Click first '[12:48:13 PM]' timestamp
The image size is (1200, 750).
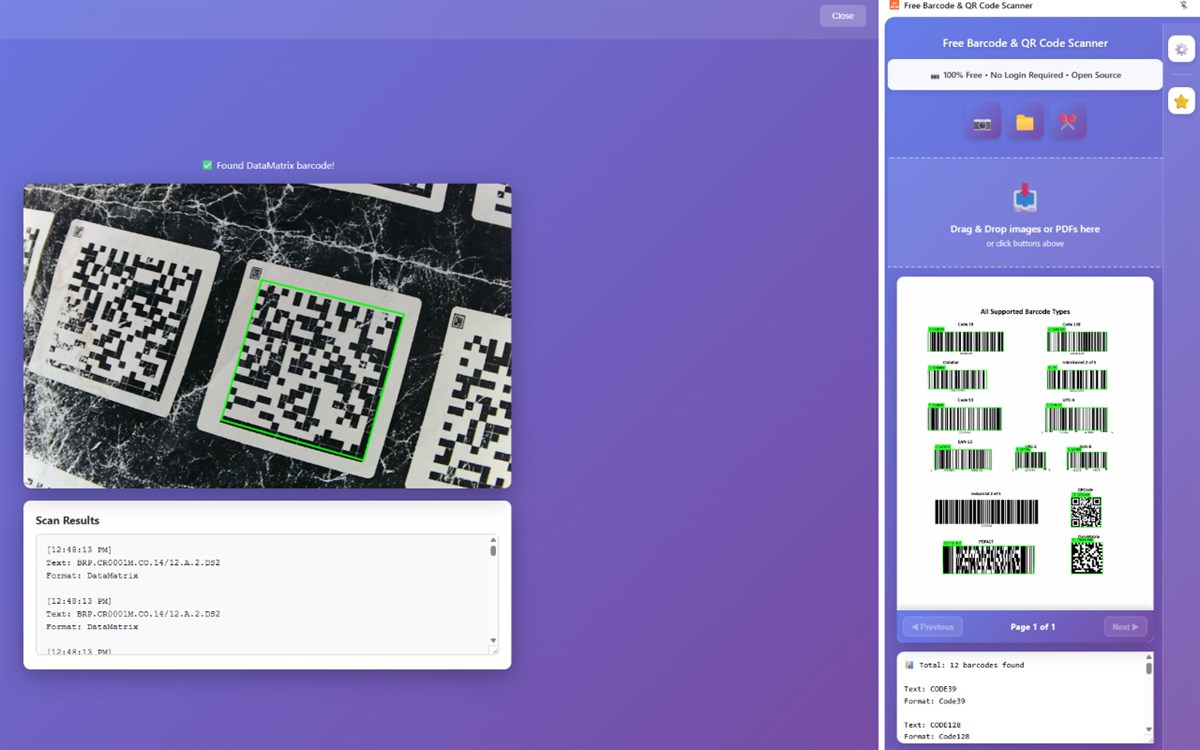(79, 550)
